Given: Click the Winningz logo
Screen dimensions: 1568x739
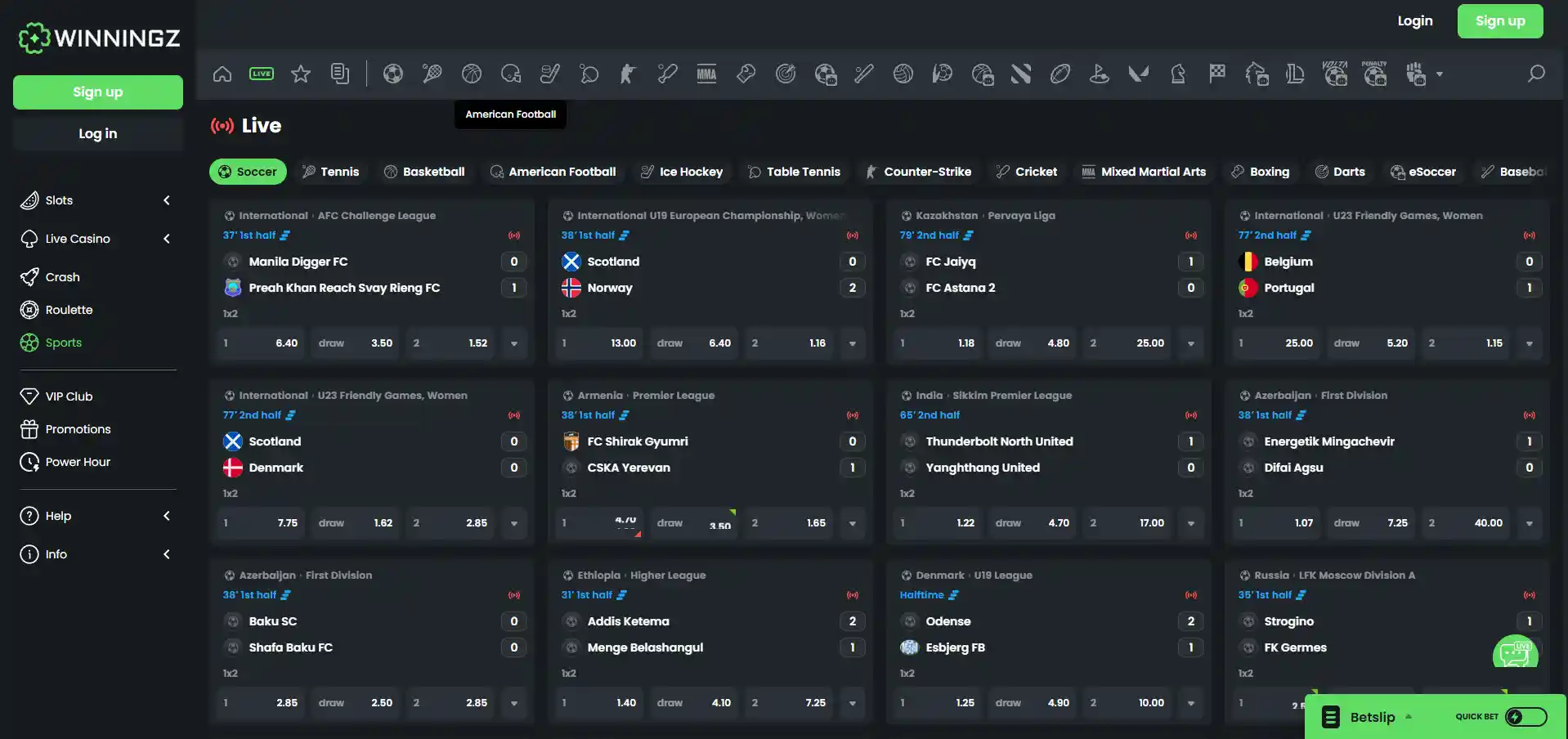Looking at the screenshot, I should tap(99, 38).
